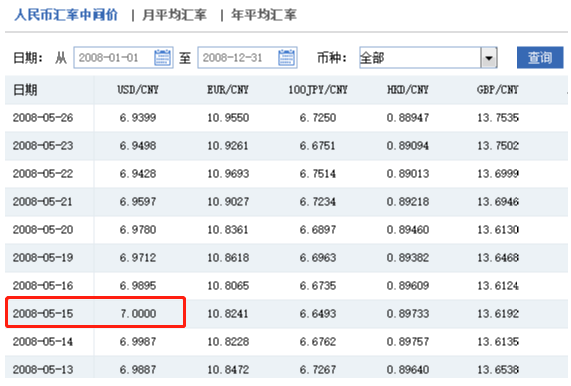Click GBP/CNY value 13.7535

click(498, 118)
